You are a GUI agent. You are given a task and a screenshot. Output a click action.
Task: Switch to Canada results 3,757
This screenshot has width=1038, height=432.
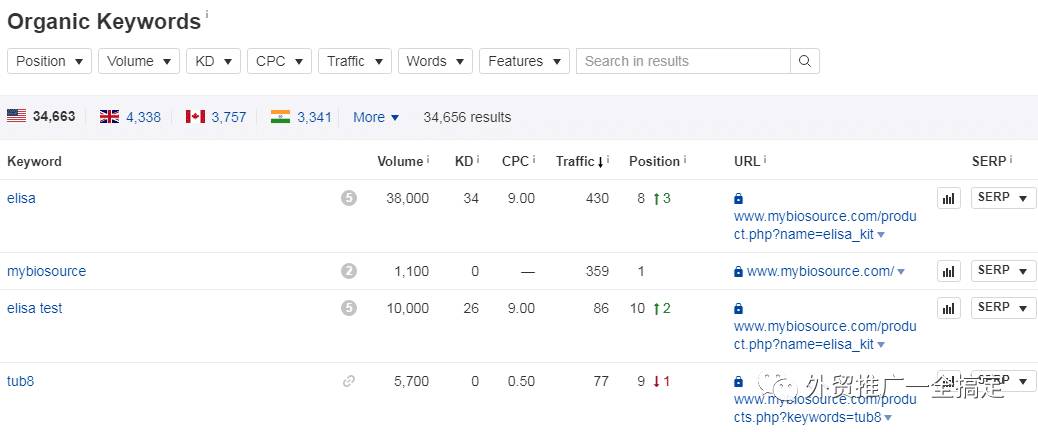point(228,117)
